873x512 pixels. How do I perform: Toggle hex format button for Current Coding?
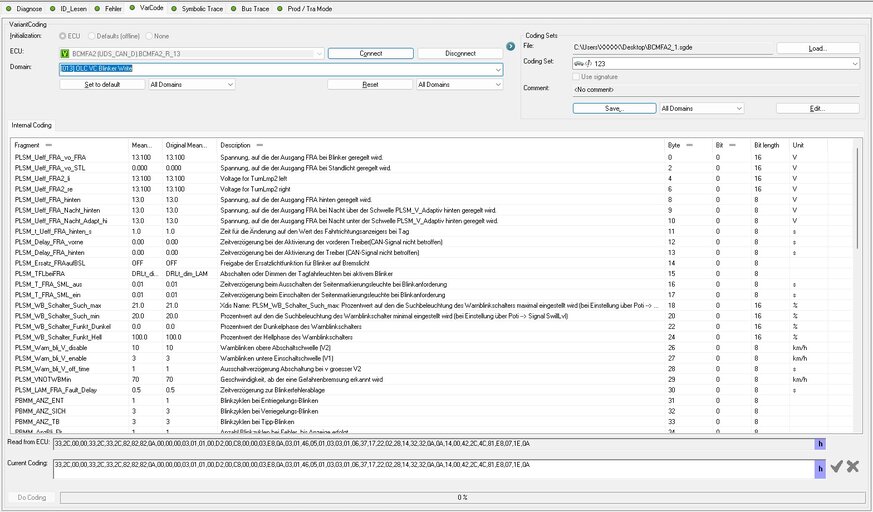point(820,466)
